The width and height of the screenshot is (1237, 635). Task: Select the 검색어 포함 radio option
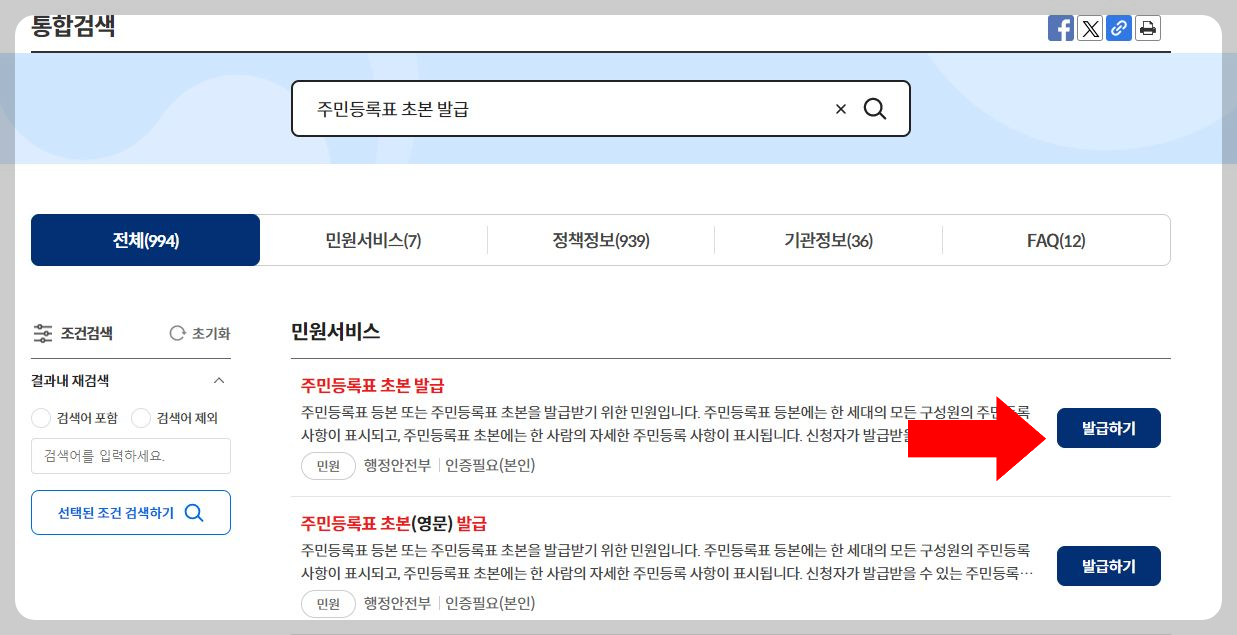point(41,418)
